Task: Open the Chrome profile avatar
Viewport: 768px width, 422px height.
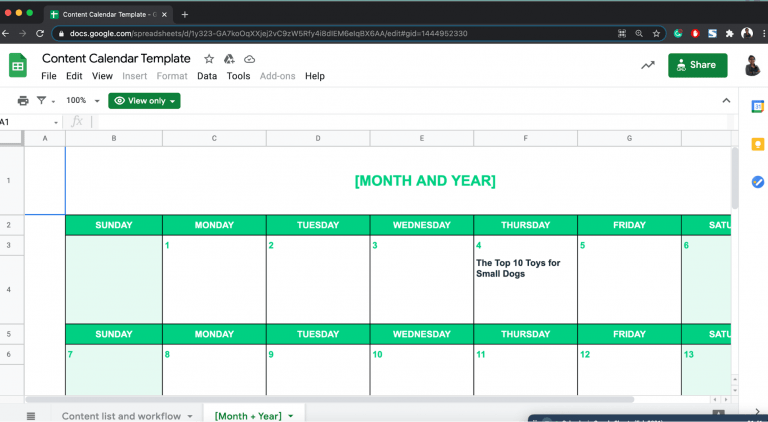Action: [x=747, y=33]
